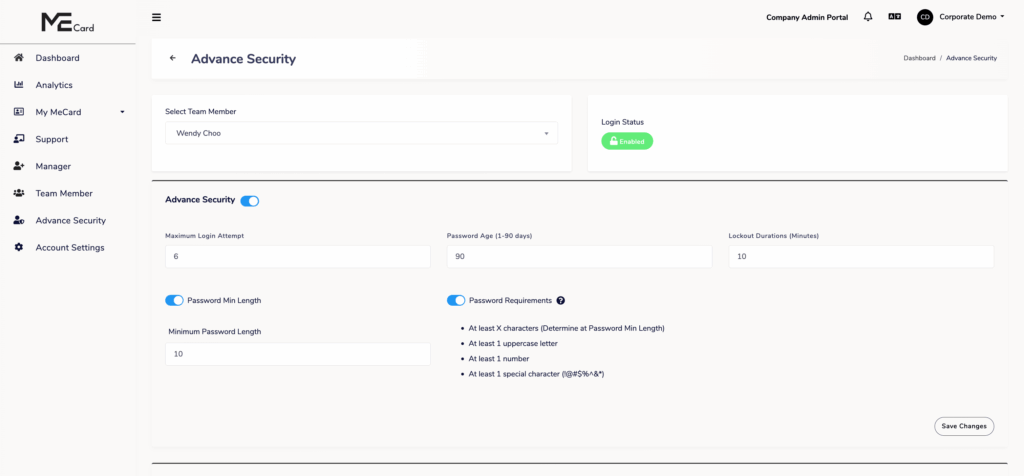Viewport: 1024px width, 476px height.
Task: Open notifications bell icon
Action: pyautogui.click(x=868, y=17)
